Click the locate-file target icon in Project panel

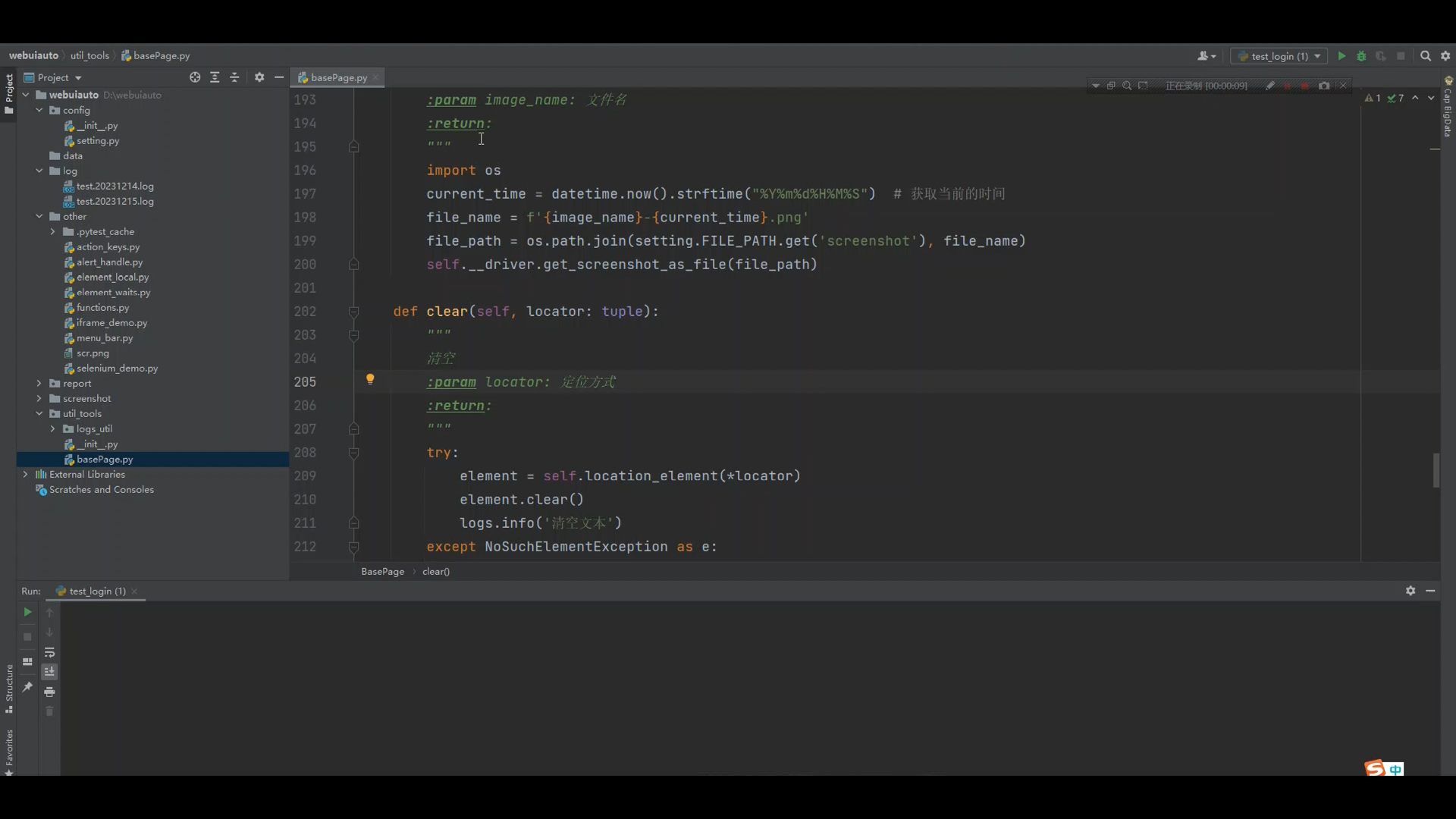pos(195,77)
